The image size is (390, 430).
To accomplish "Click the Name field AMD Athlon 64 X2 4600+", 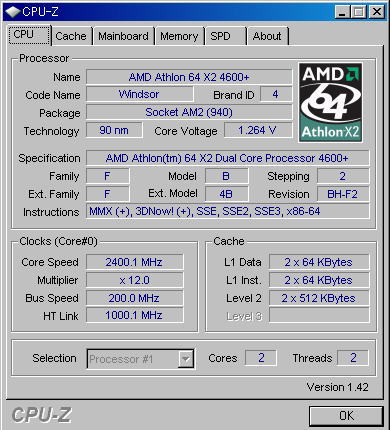I will click(x=189, y=77).
